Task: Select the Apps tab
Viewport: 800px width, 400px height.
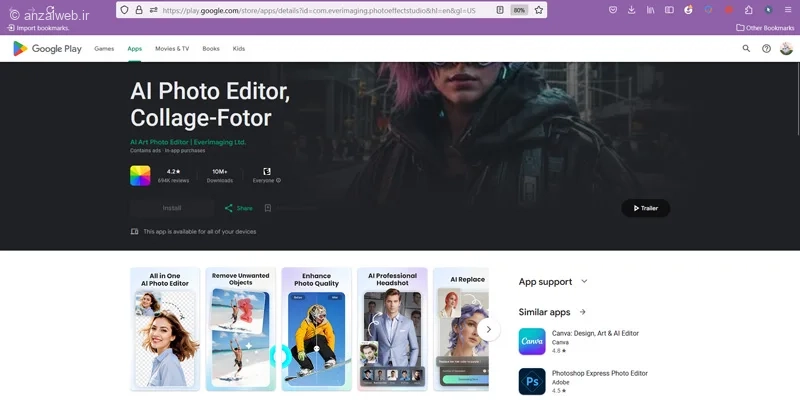Action: point(135,48)
